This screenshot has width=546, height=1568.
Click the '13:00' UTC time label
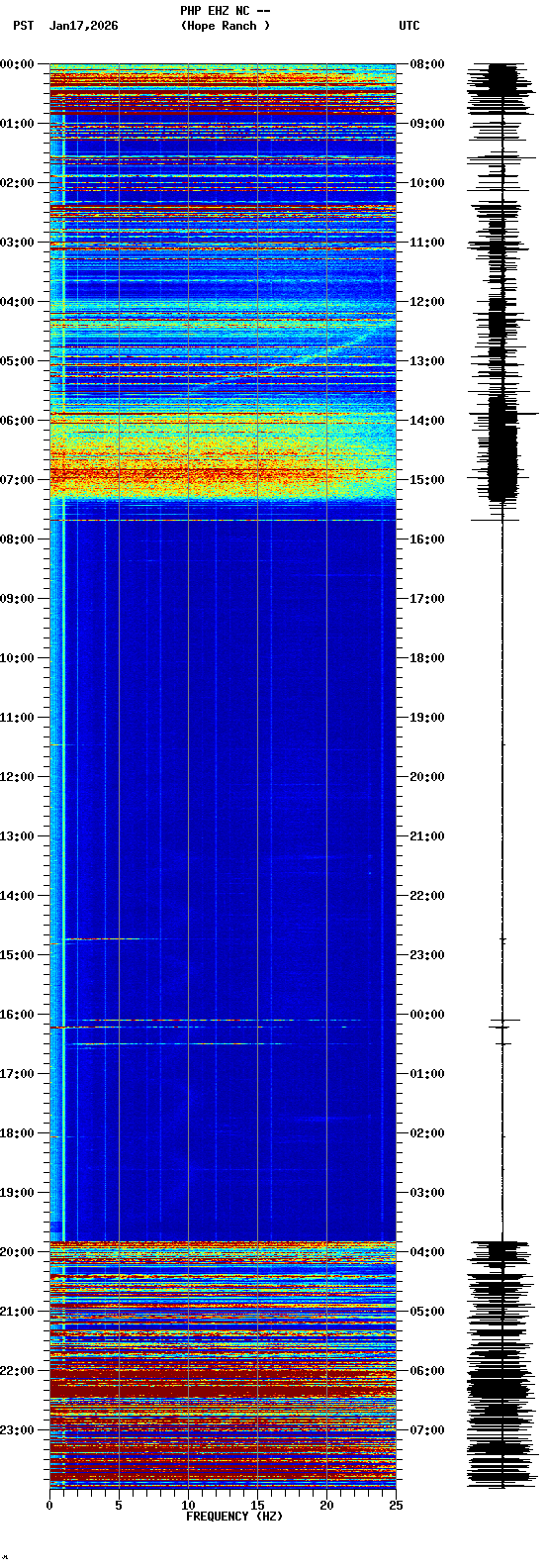pyautogui.click(x=427, y=361)
